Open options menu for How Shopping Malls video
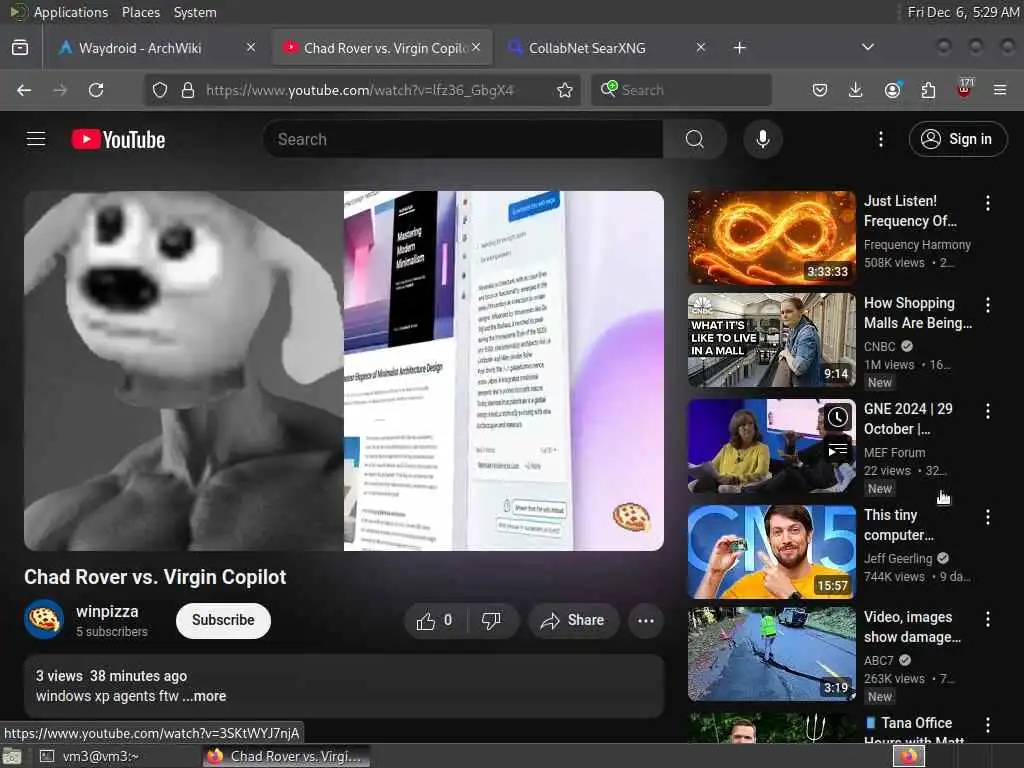Image resolution: width=1024 pixels, height=768 pixels. click(987, 304)
